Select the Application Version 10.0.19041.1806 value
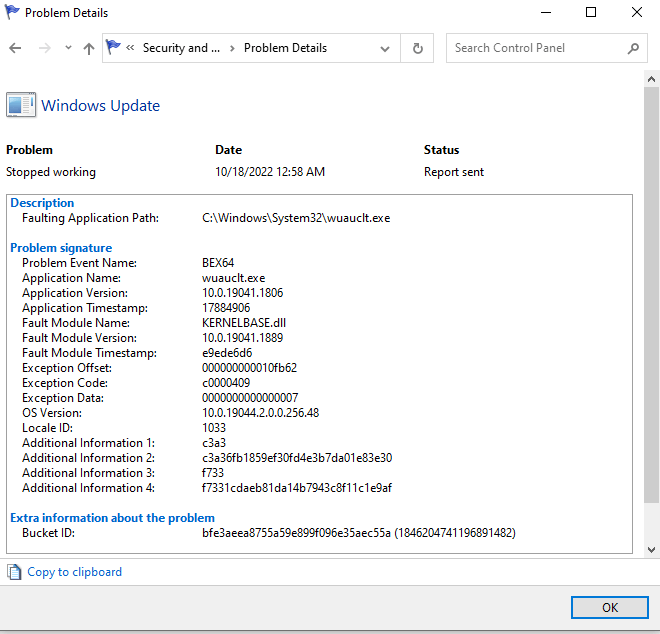This screenshot has height=634, width=660. point(242,293)
